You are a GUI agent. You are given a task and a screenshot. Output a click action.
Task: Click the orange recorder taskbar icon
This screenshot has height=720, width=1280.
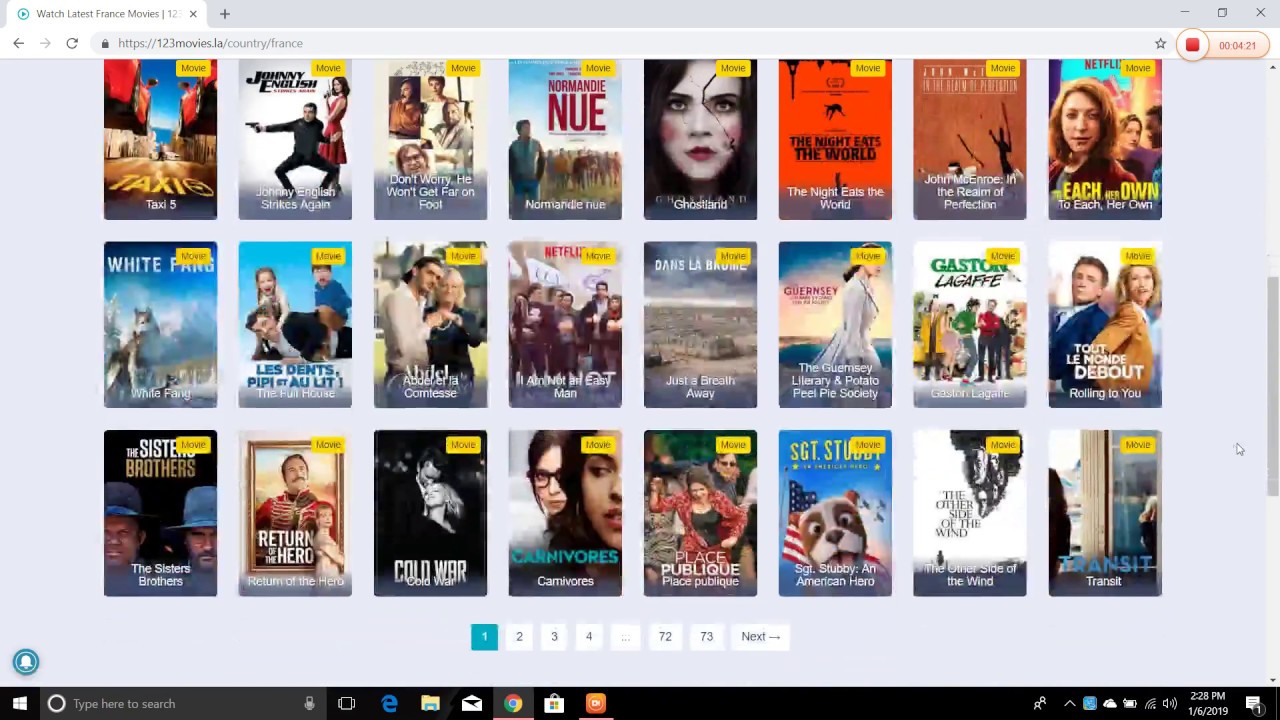coord(595,704)
